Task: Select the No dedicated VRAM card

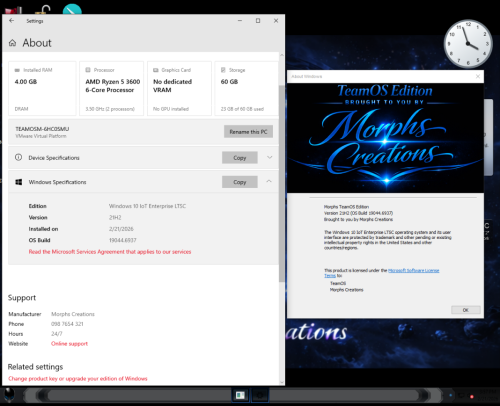Action: pyautogui.click(x=179, y=88)
